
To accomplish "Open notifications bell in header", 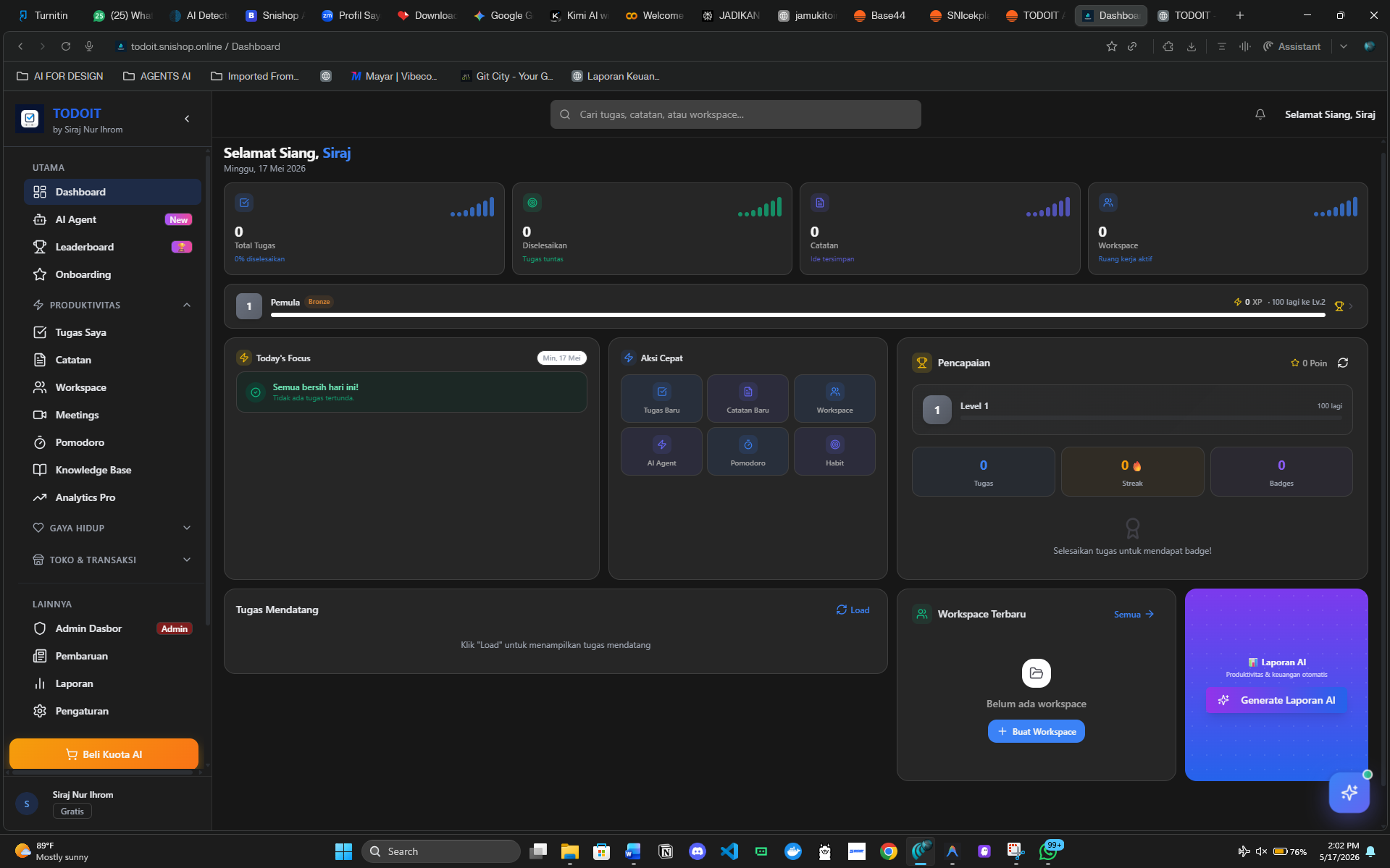I will [x=1260, y=114].
